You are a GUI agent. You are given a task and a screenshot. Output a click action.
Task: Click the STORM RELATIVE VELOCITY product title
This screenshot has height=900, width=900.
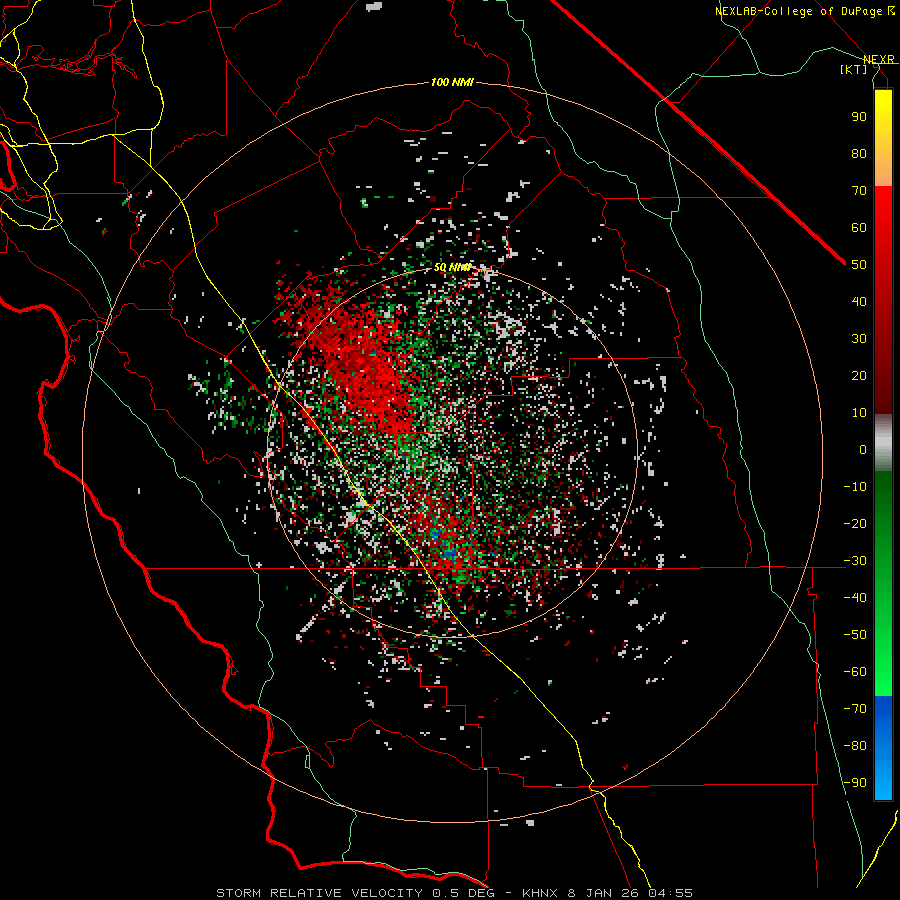[x=319, y=893]
